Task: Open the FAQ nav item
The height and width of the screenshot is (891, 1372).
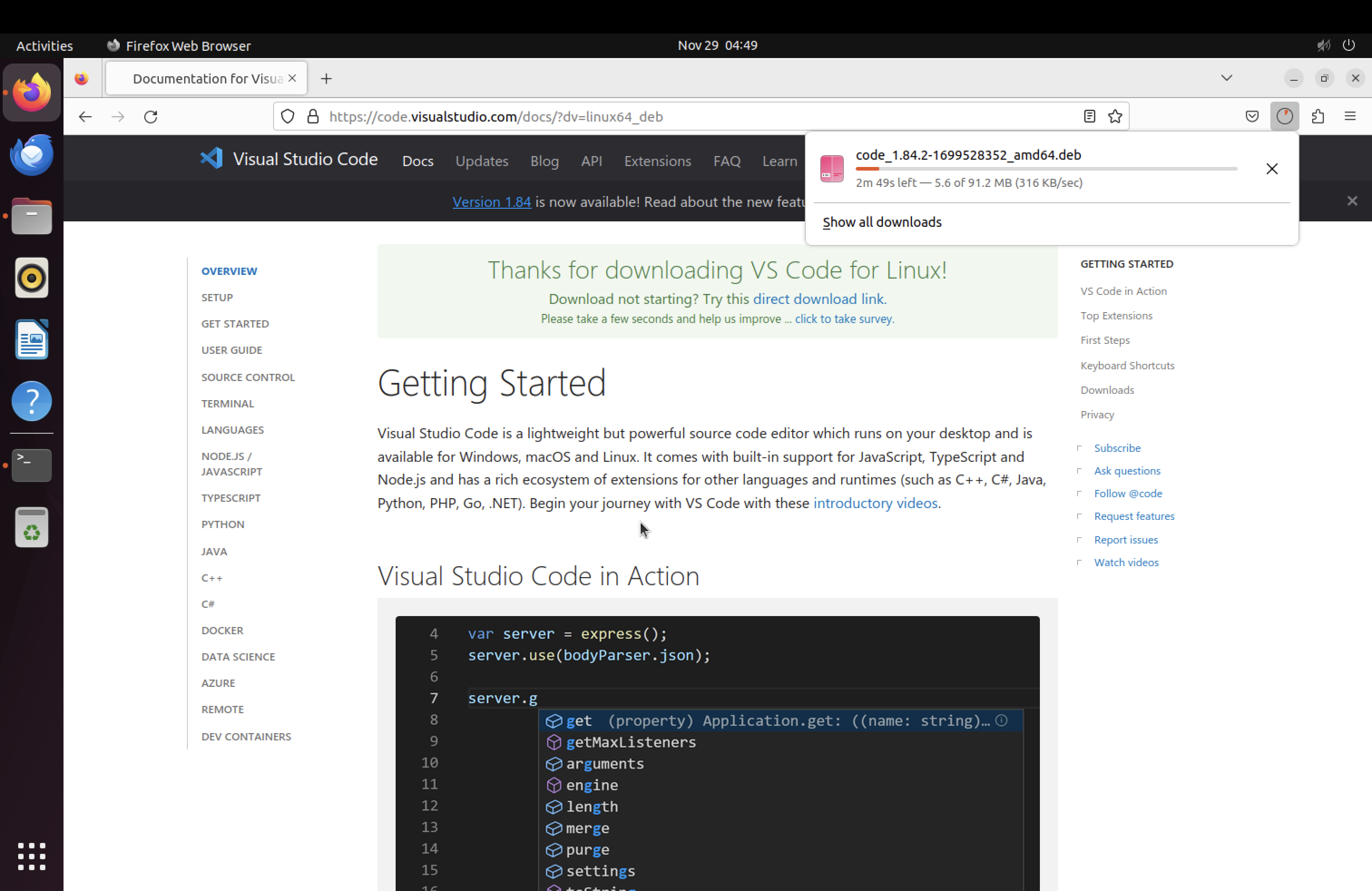Action: [727, 161]
